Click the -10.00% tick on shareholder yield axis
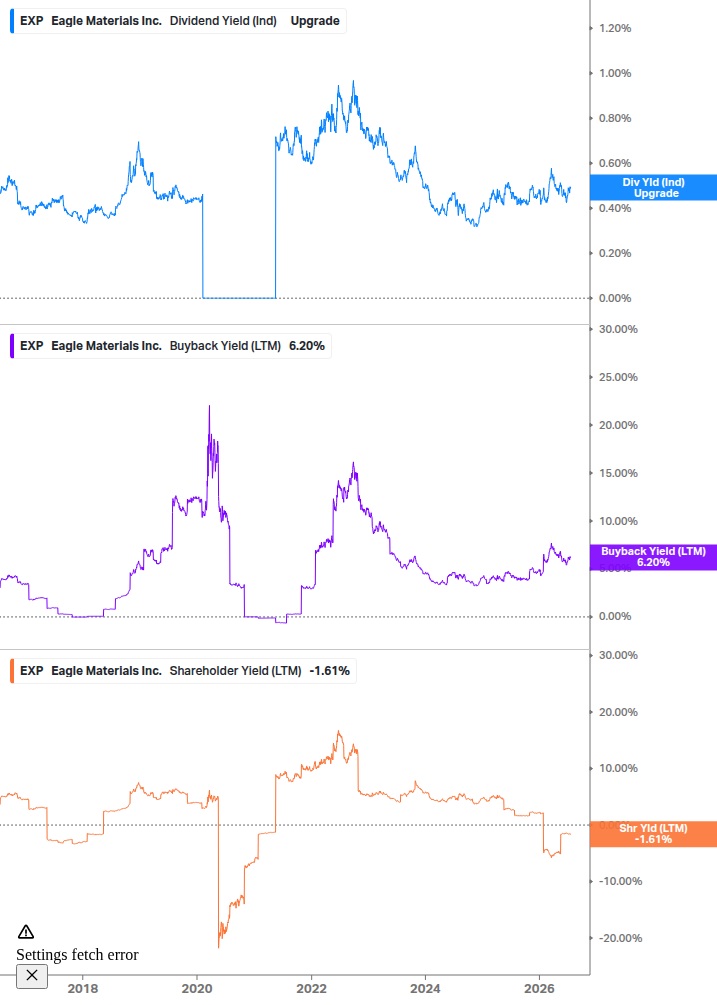Image resolution: width=717 pixels, height=1005 pixels. pos(620,881)
